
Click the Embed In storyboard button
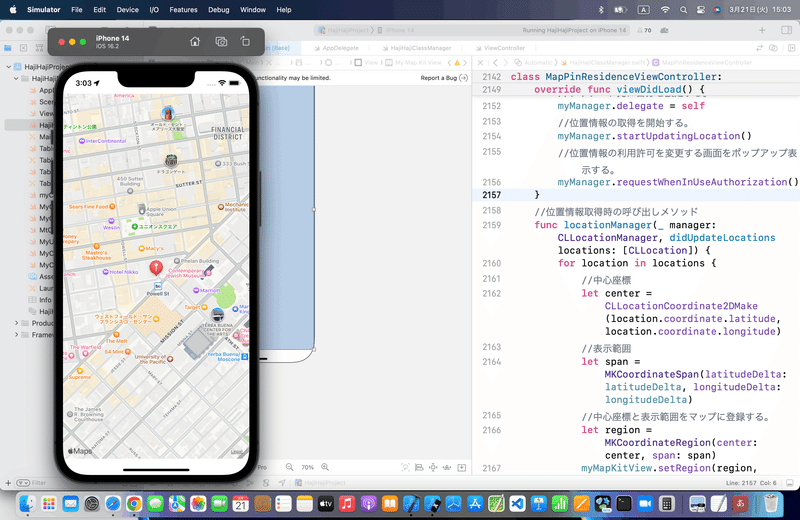[462, 467]
